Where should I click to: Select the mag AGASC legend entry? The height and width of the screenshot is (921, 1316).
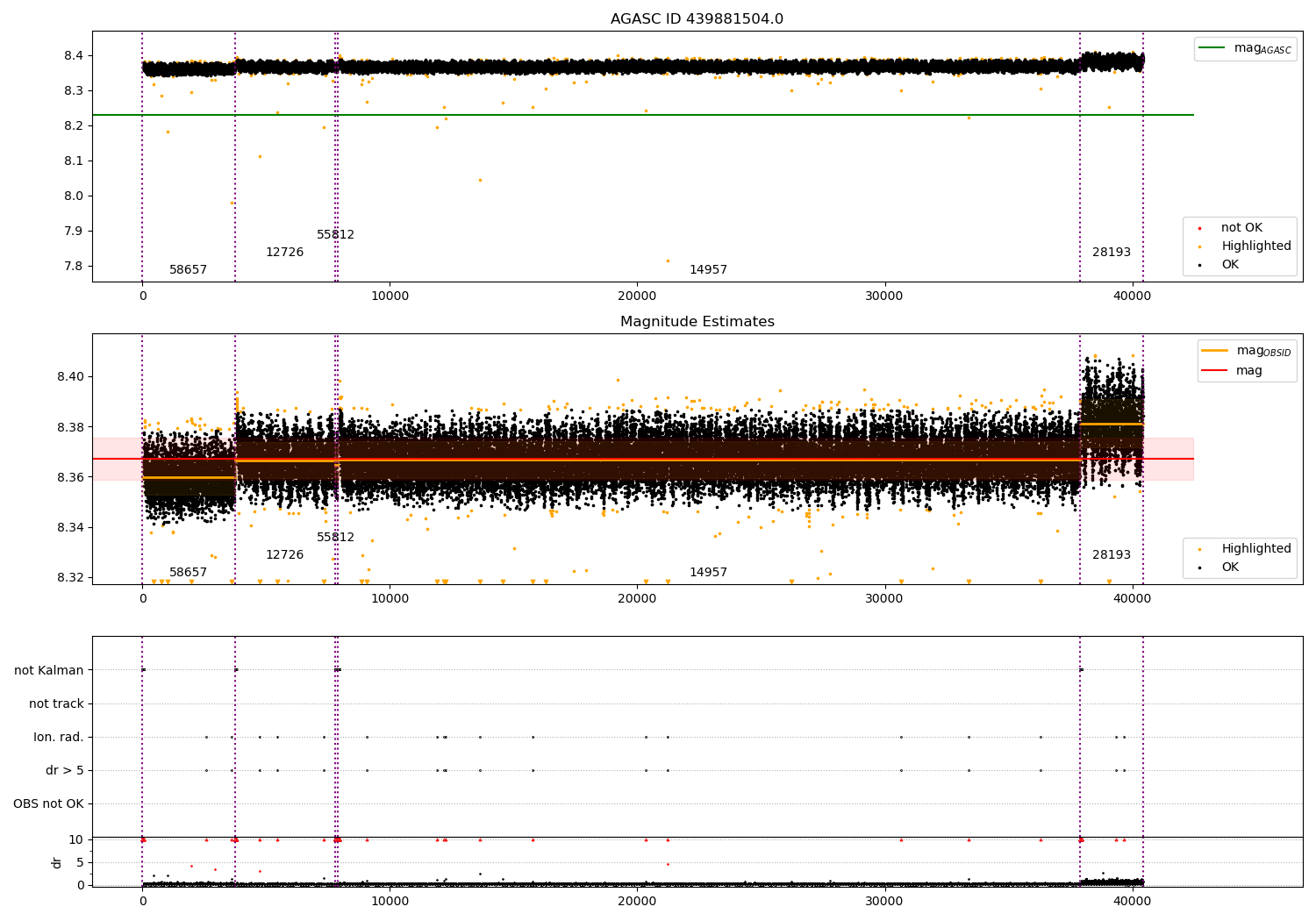tap(1245, 48)
